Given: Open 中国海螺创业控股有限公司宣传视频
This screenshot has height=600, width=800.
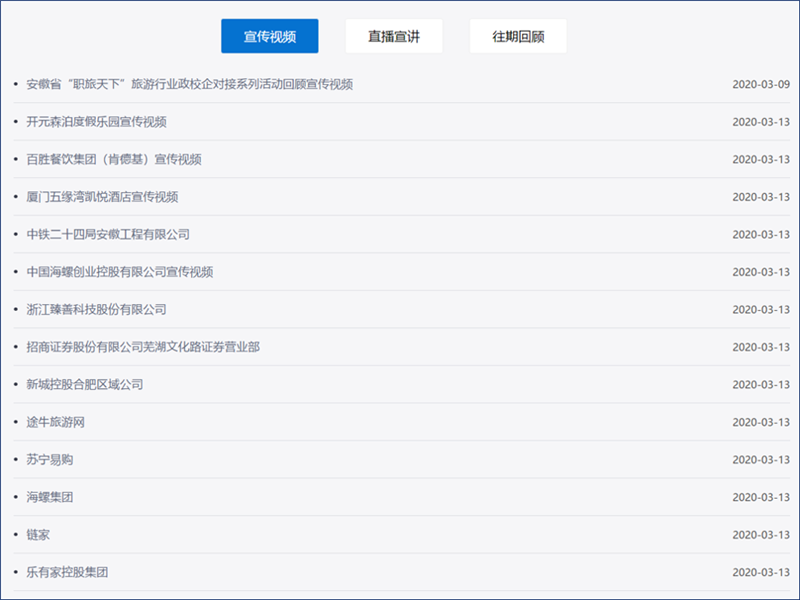Looking at the screenshot, I should (120, 272).
